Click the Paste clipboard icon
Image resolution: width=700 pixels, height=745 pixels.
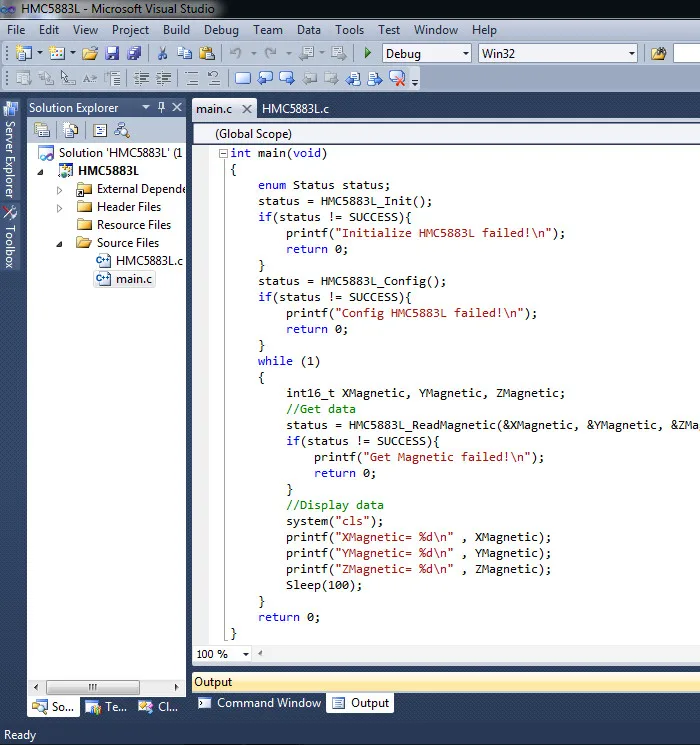206,53
